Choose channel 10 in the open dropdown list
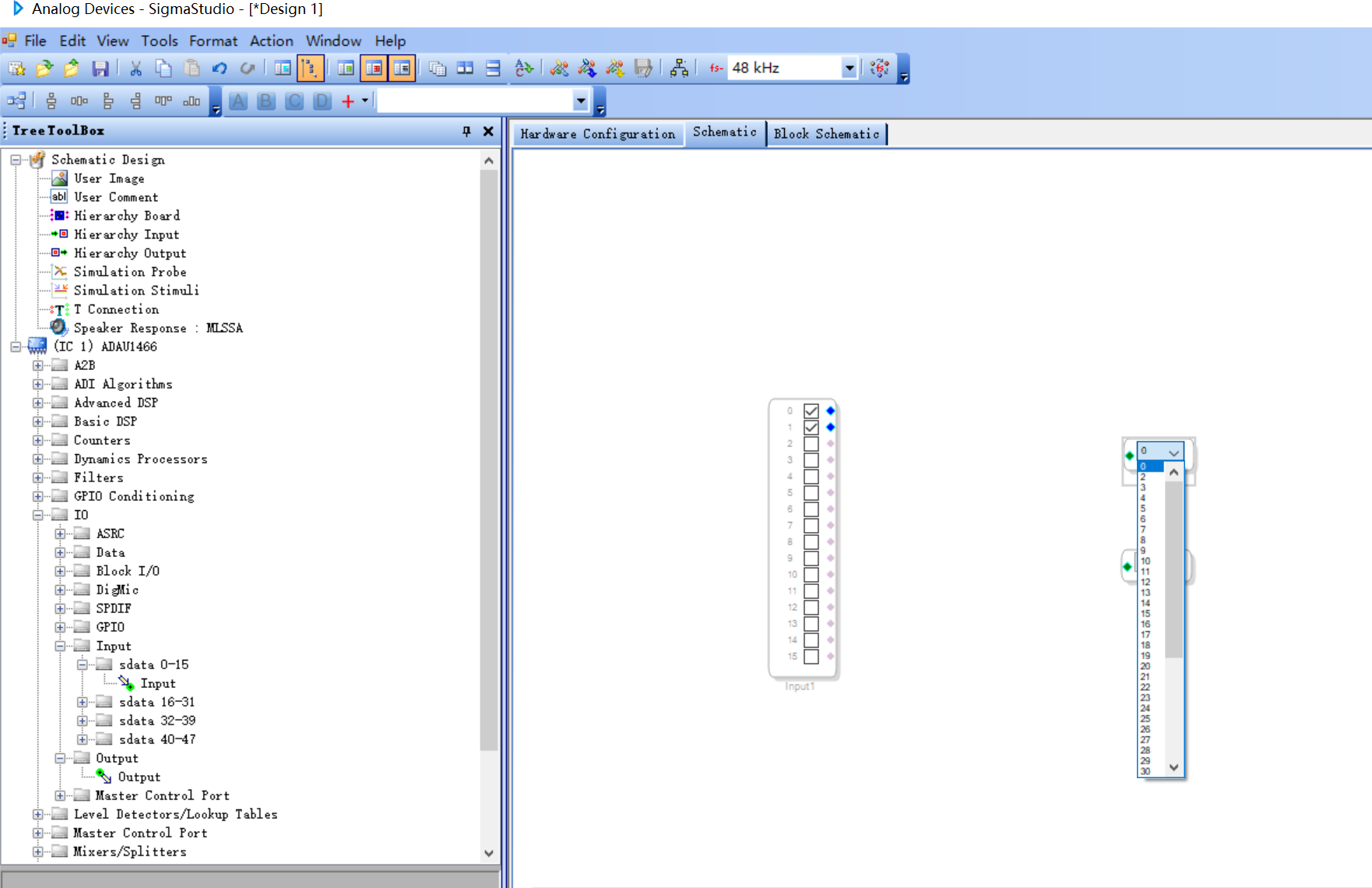Viewport: 1372px width, 888px height. [x=1145, y=561]
